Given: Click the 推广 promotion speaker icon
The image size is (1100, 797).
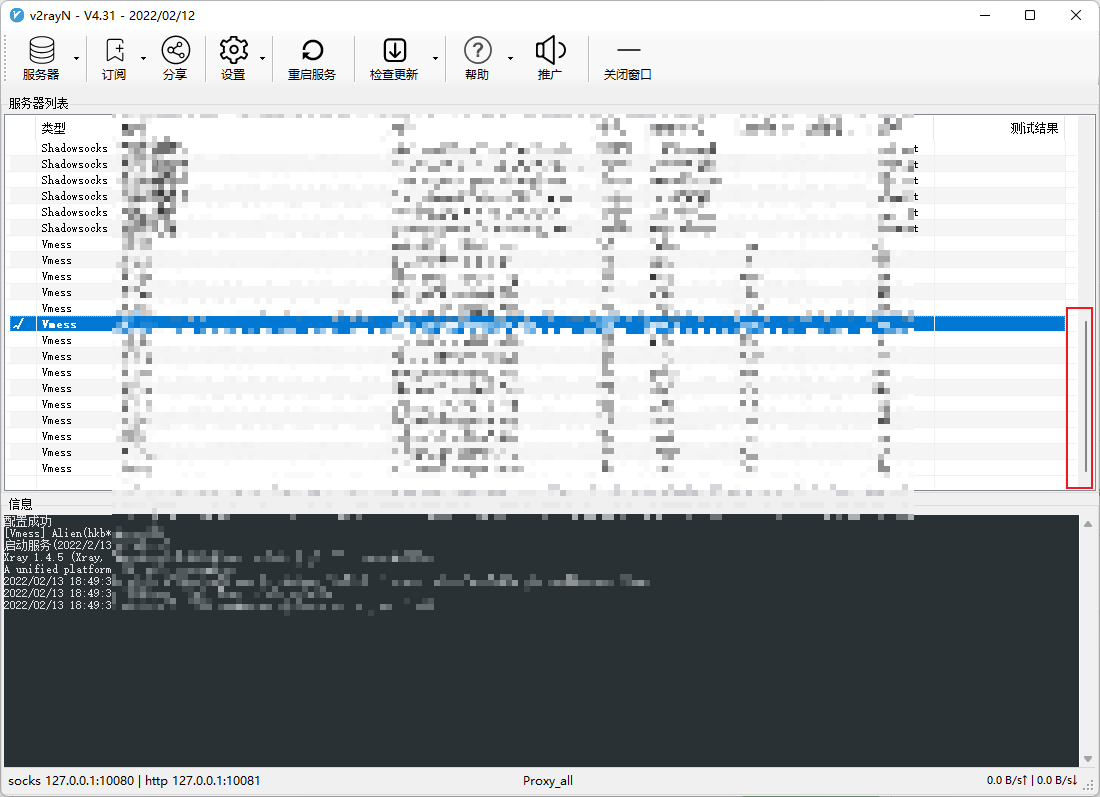Looking at the screenshot, I should (551, 51).
